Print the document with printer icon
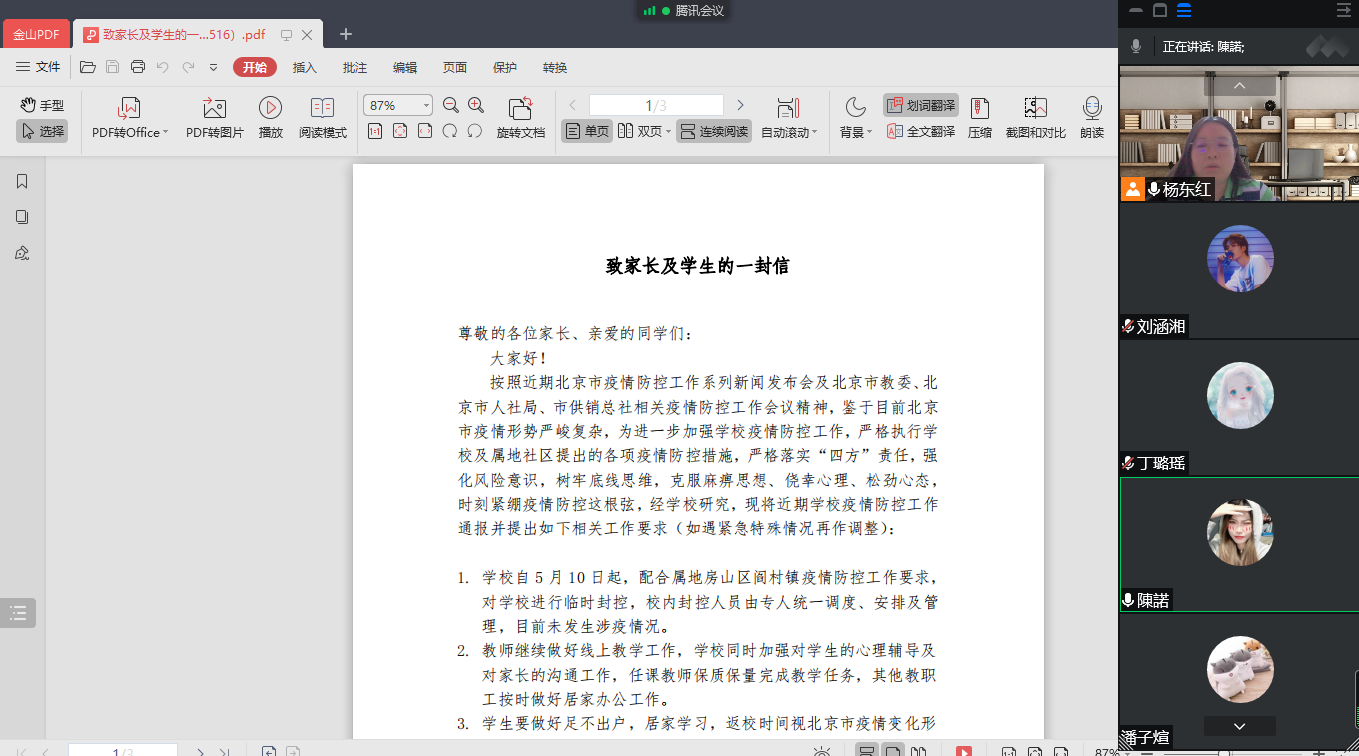 point(138,67)
